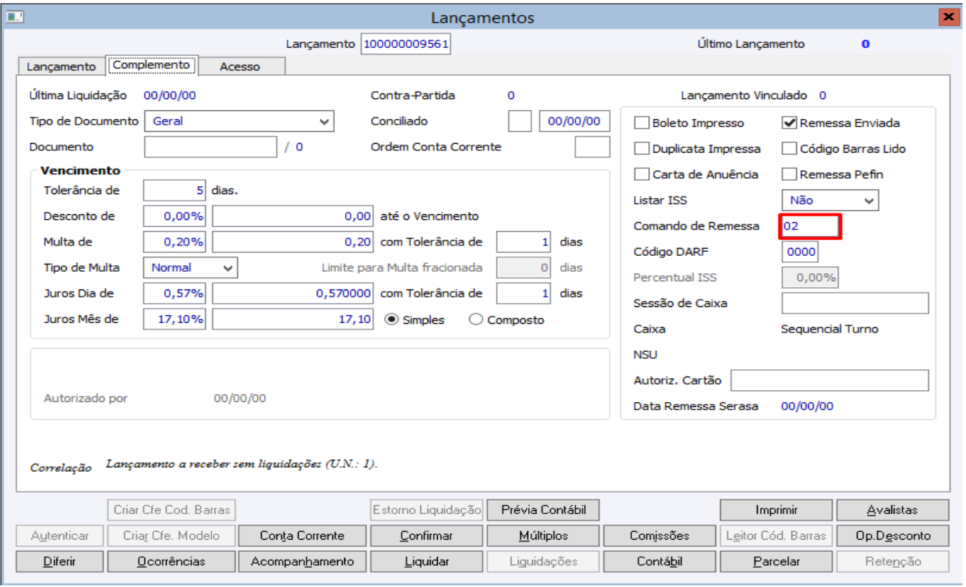
Task: Click the window icon in title bar
Action: click(x=16, y=17)
